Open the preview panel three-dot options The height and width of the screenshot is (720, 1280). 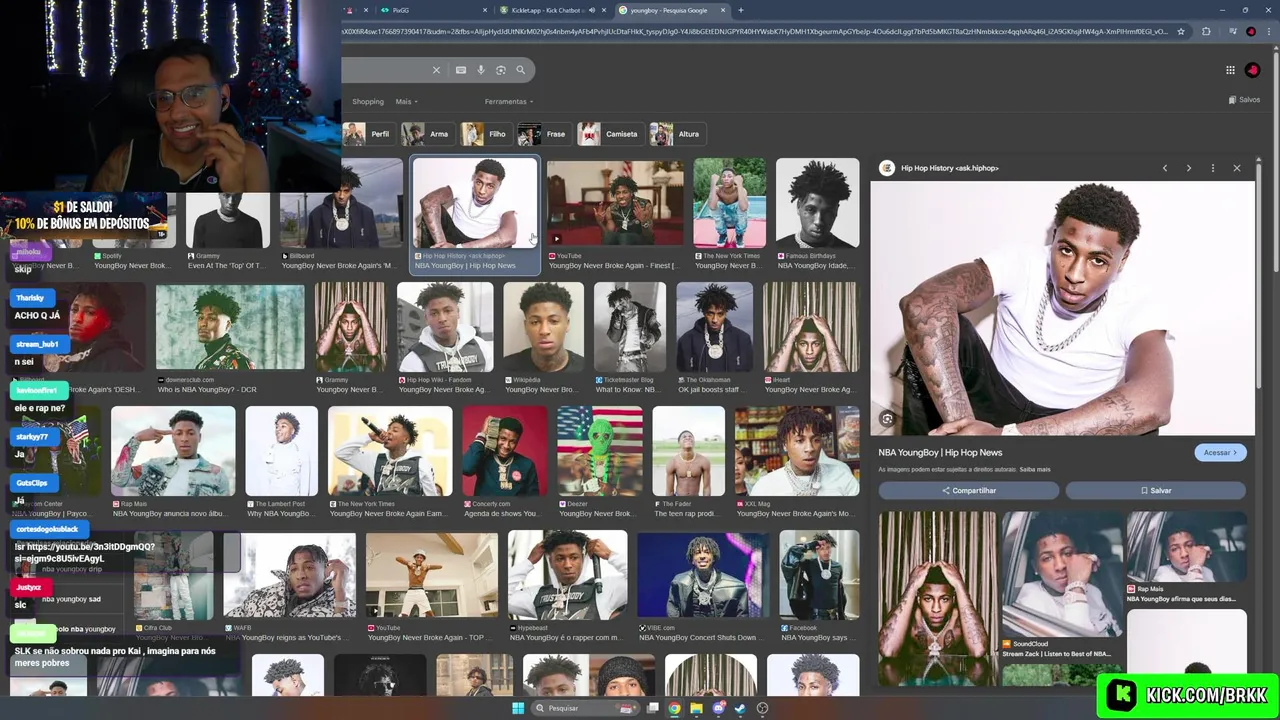[x=1213, y=168]
